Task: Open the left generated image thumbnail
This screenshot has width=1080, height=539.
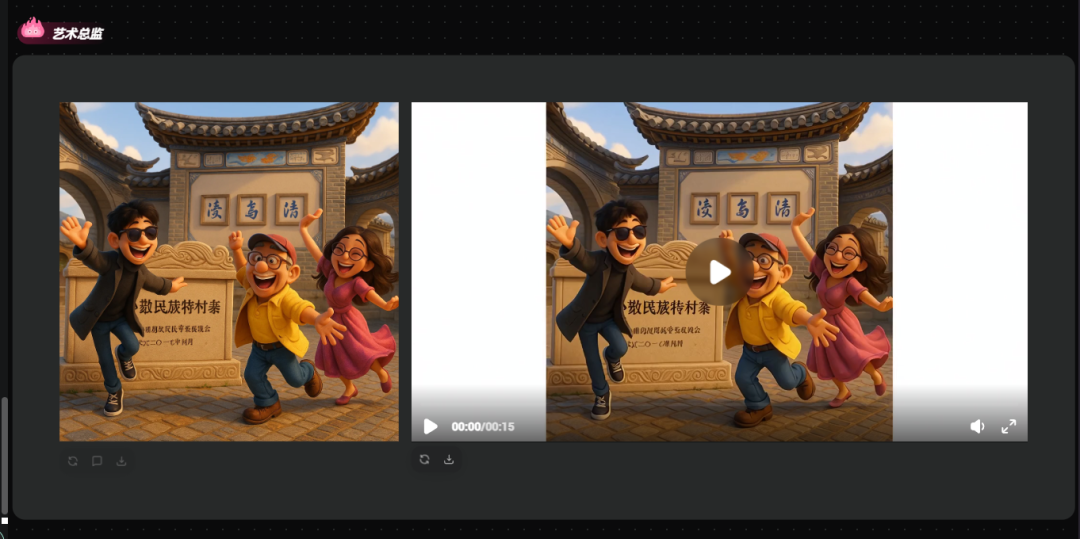Action: tap(229, 271)
